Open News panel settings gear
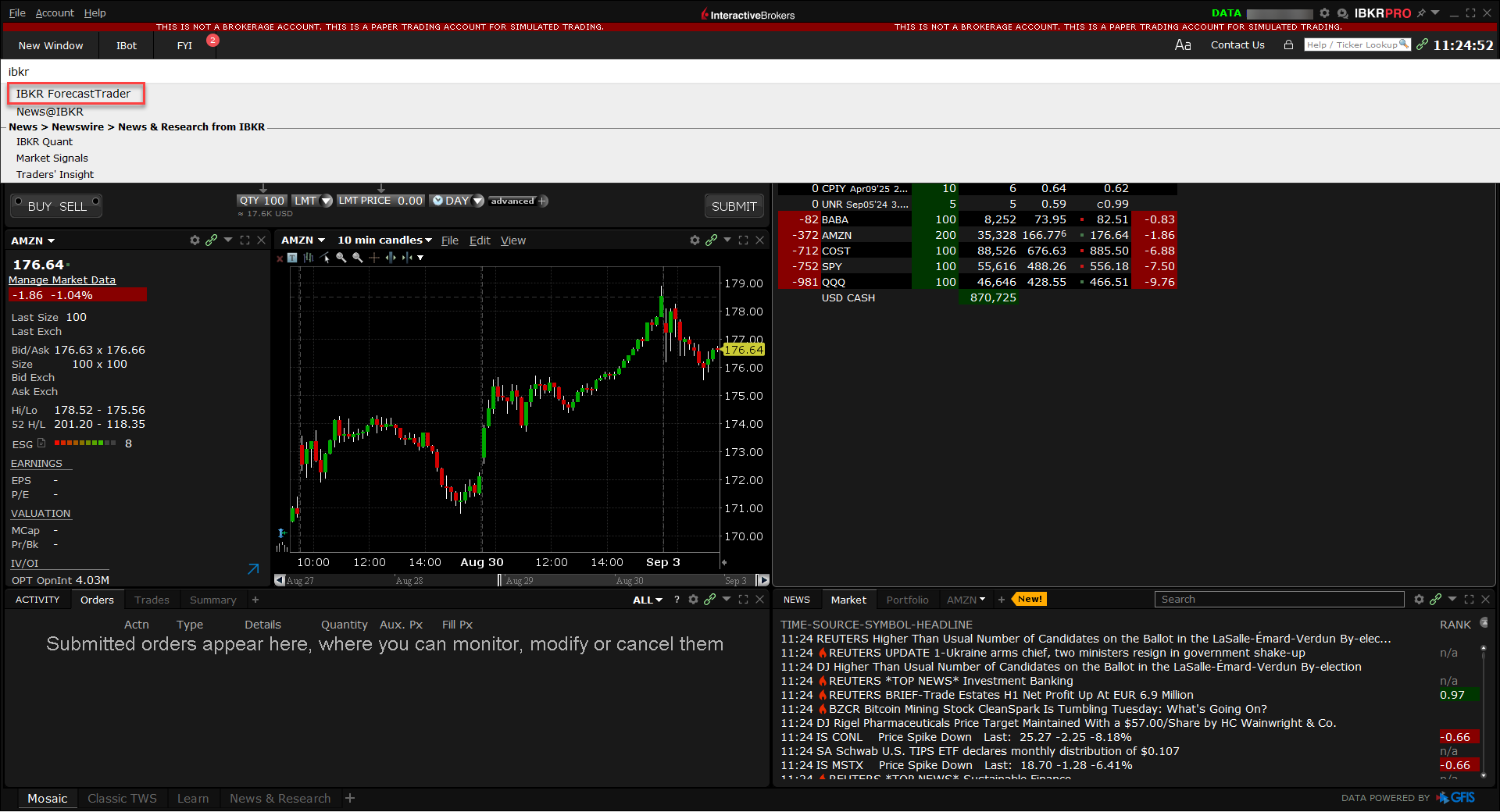The image size is (1500, 812). [1419, 600]
